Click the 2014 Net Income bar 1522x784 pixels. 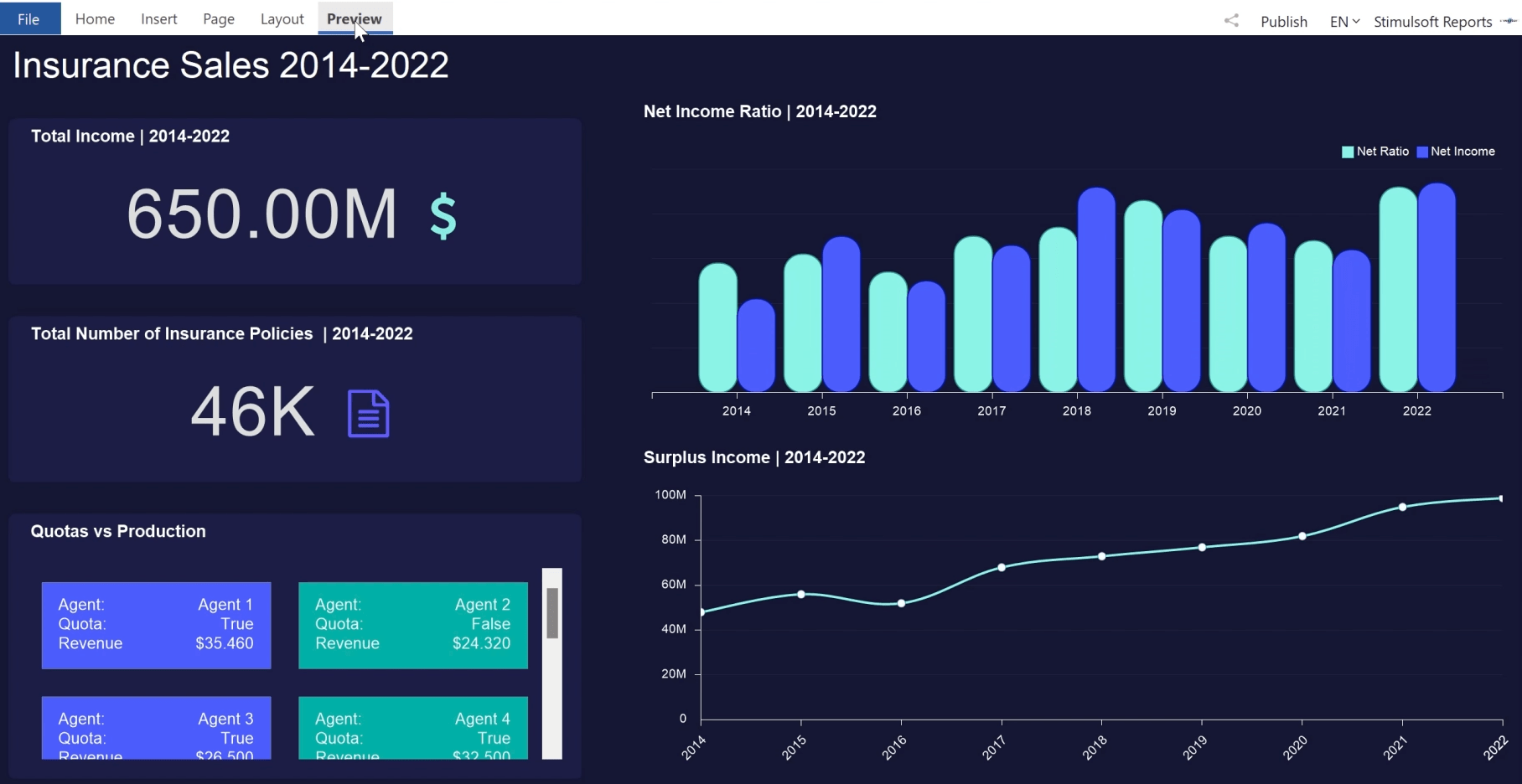coord(756,346)
